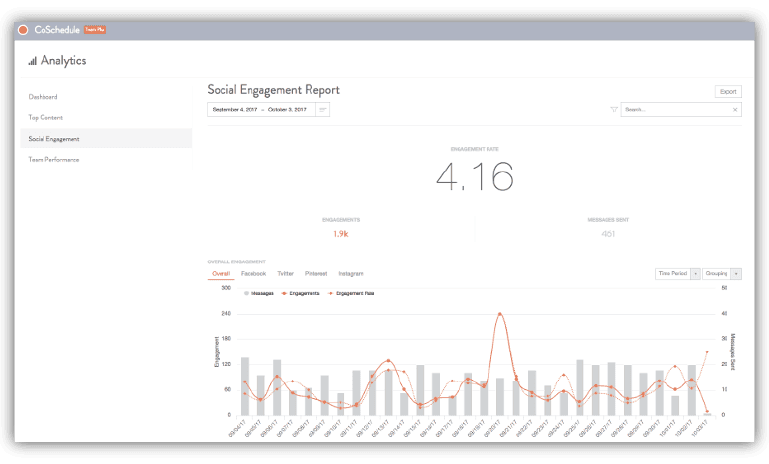Open the date range menu icon
769x464 pixels.
pos(323,109)
